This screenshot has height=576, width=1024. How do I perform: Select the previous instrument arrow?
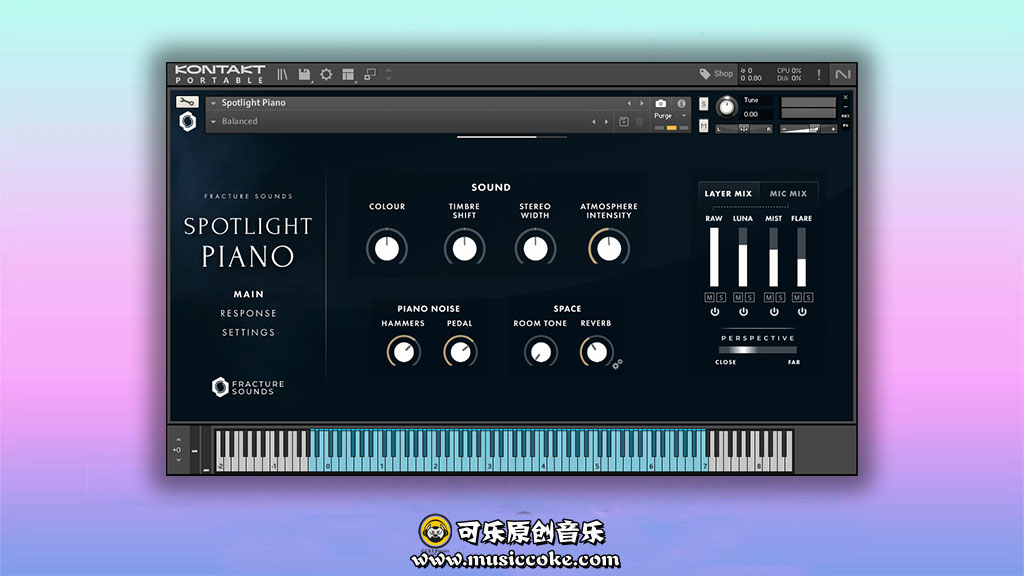tap(629, 103)
